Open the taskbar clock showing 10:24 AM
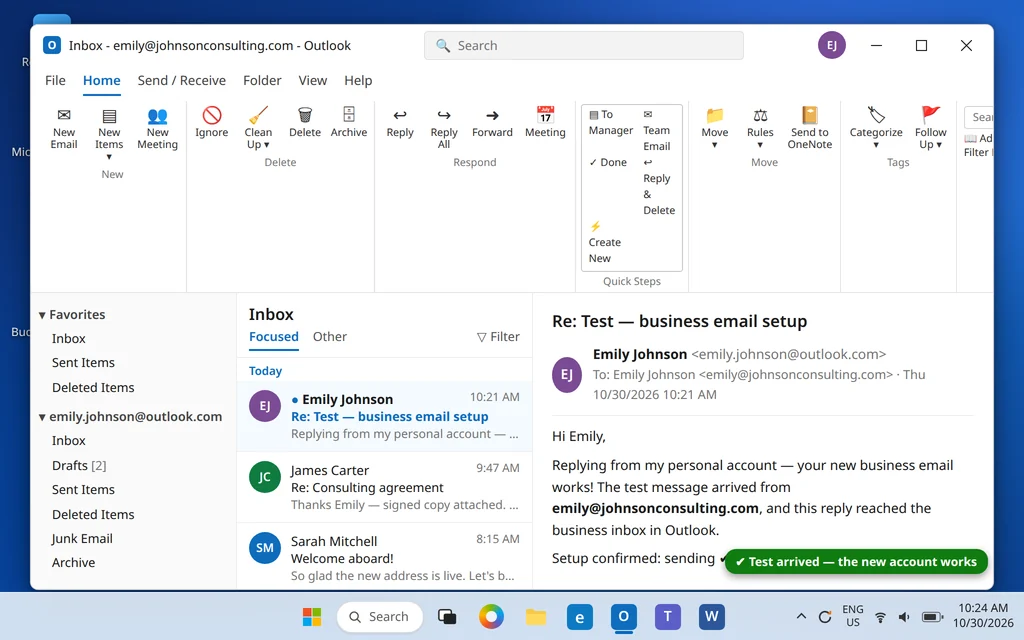The width and height of the screenshot is (1024, 640). [983, 615]
